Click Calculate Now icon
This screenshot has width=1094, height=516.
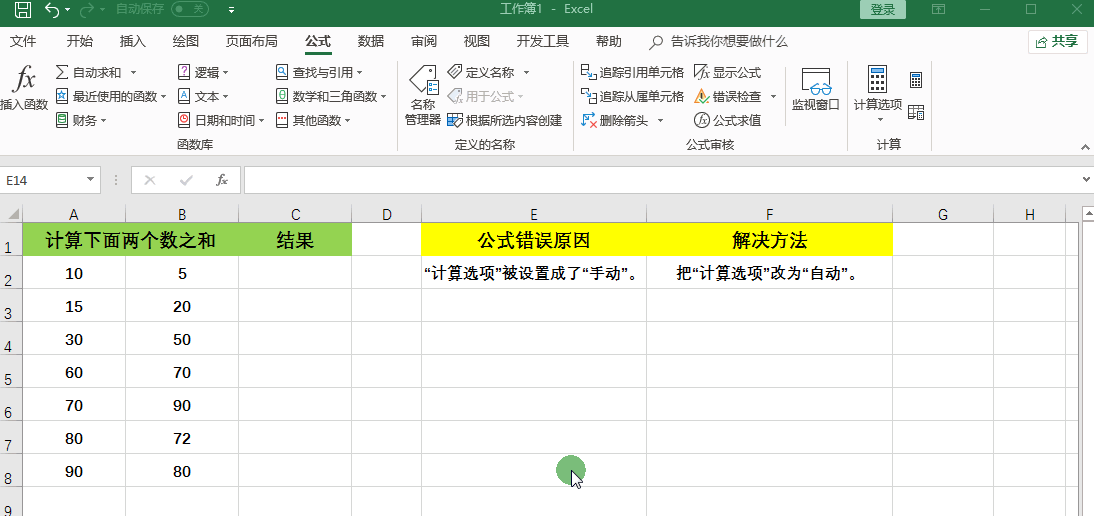tap(916, 80)
